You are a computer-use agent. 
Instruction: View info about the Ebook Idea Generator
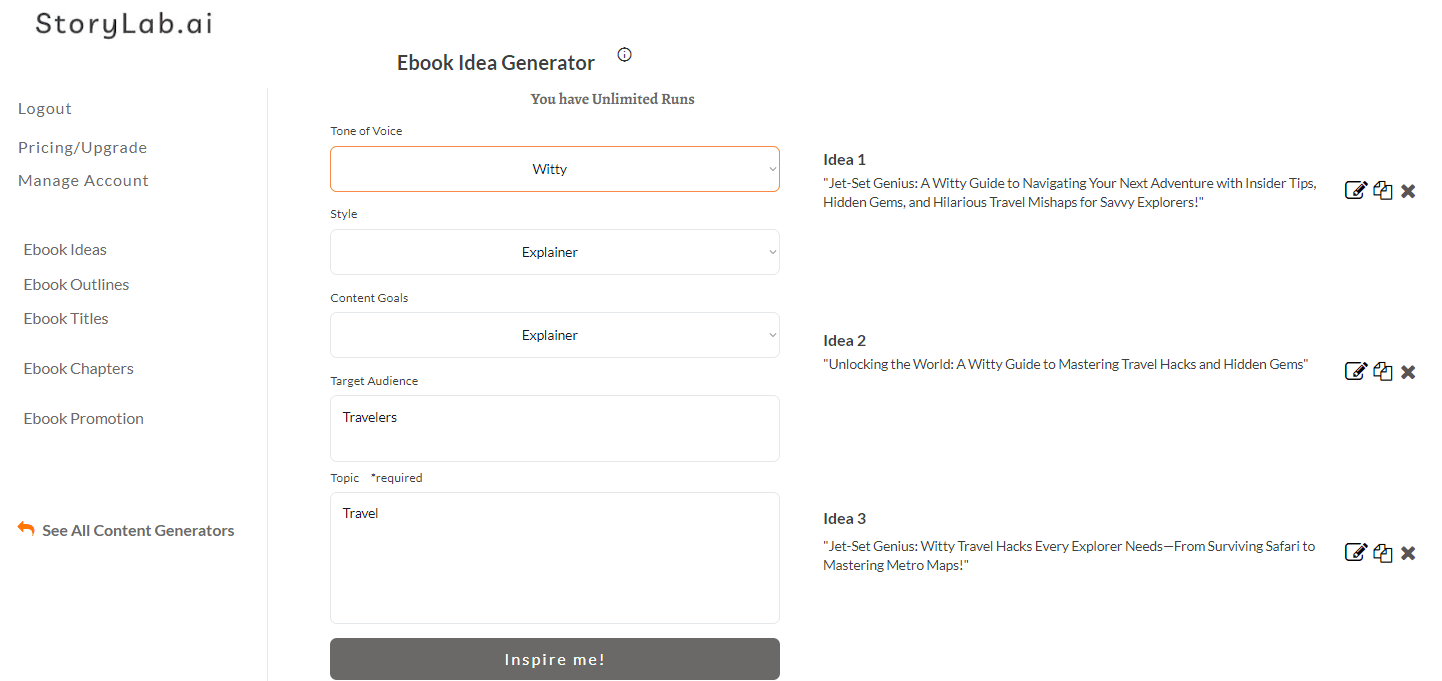point(624,54)
